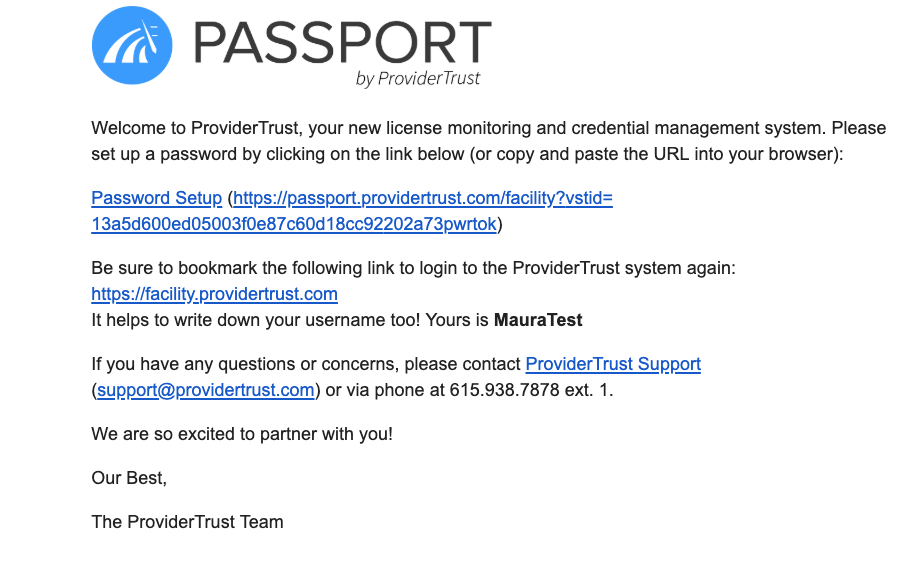The height and width of the screenshot is (576, 912).
Task: Click the PASSPORT wordmark in the header
Action: pos(343,42)
